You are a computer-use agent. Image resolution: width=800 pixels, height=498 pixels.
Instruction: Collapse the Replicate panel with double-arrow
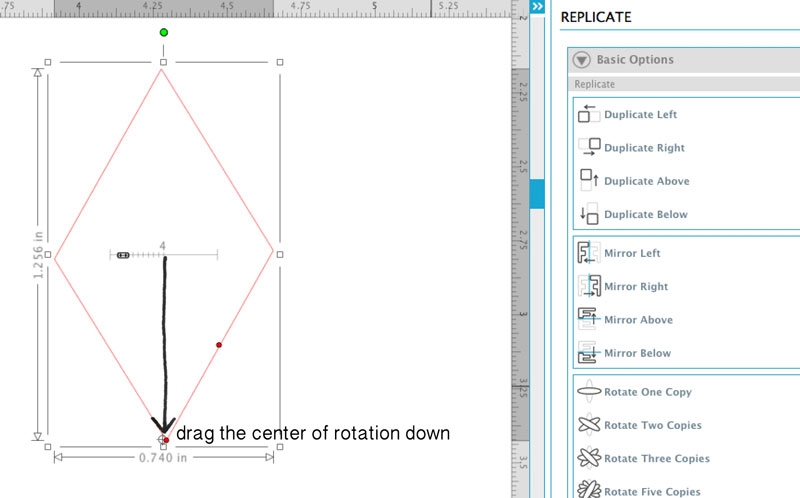(537, 6)
